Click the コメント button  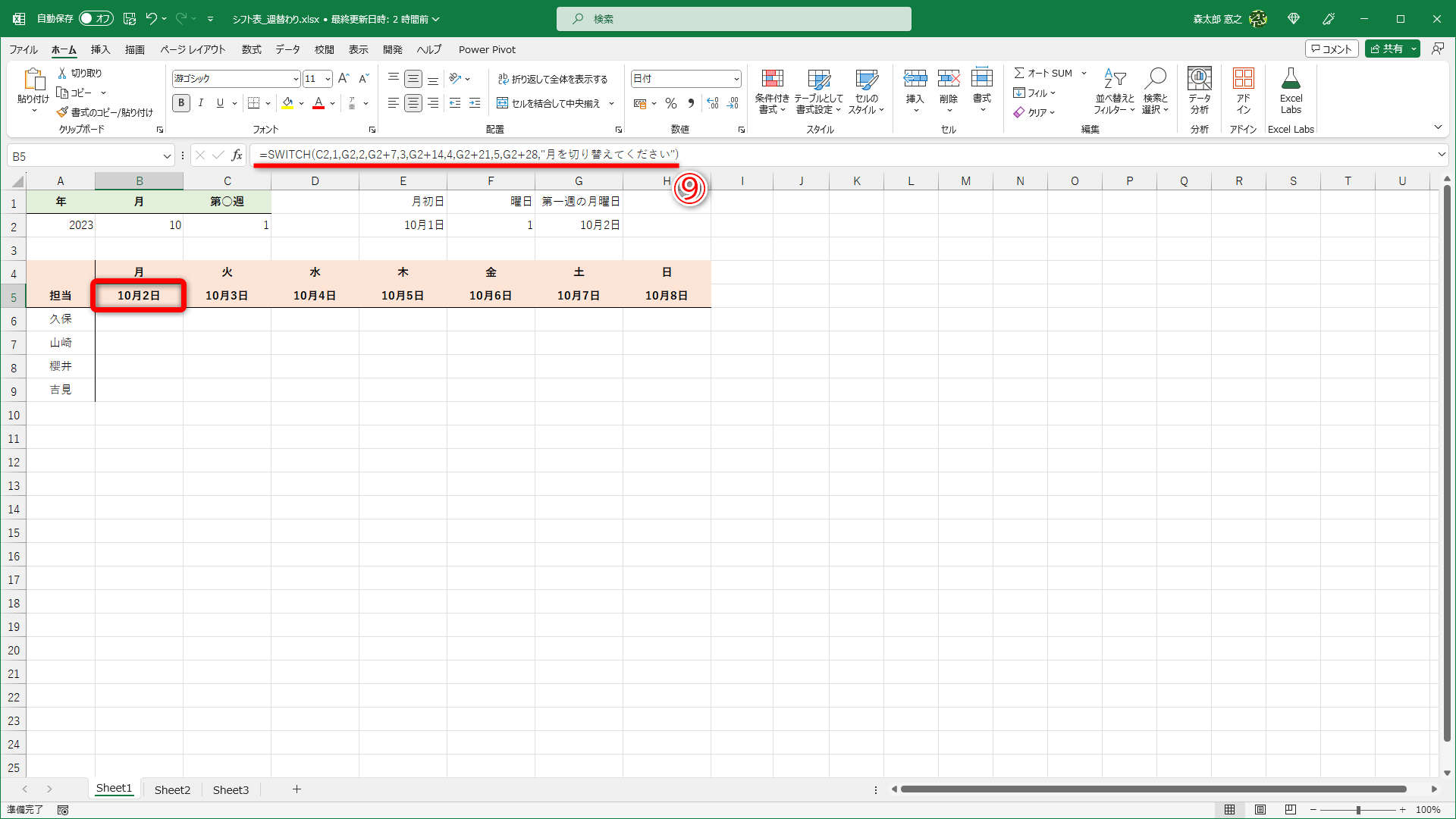click(1331, 49)
